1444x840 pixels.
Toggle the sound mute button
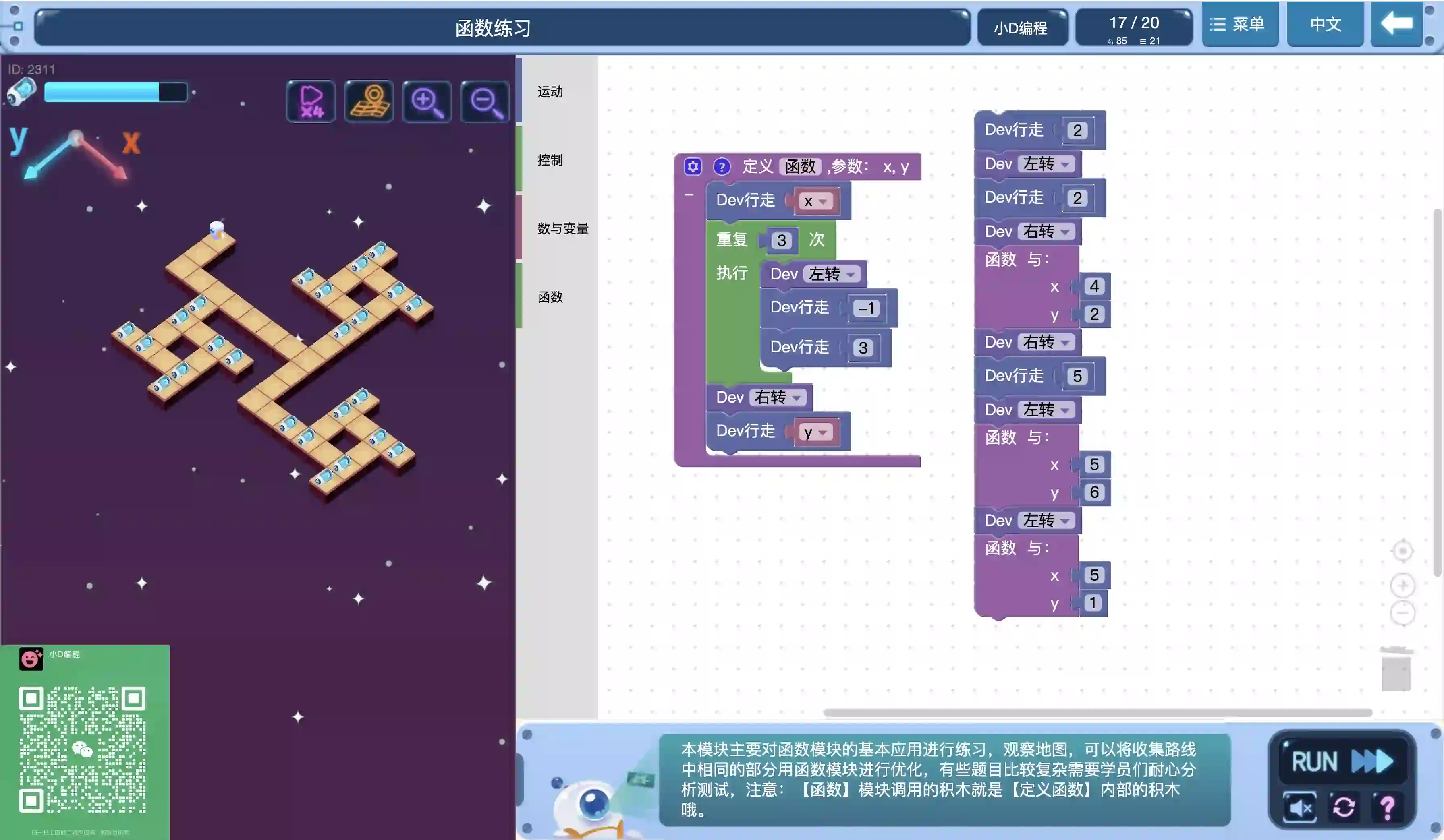1300,807
